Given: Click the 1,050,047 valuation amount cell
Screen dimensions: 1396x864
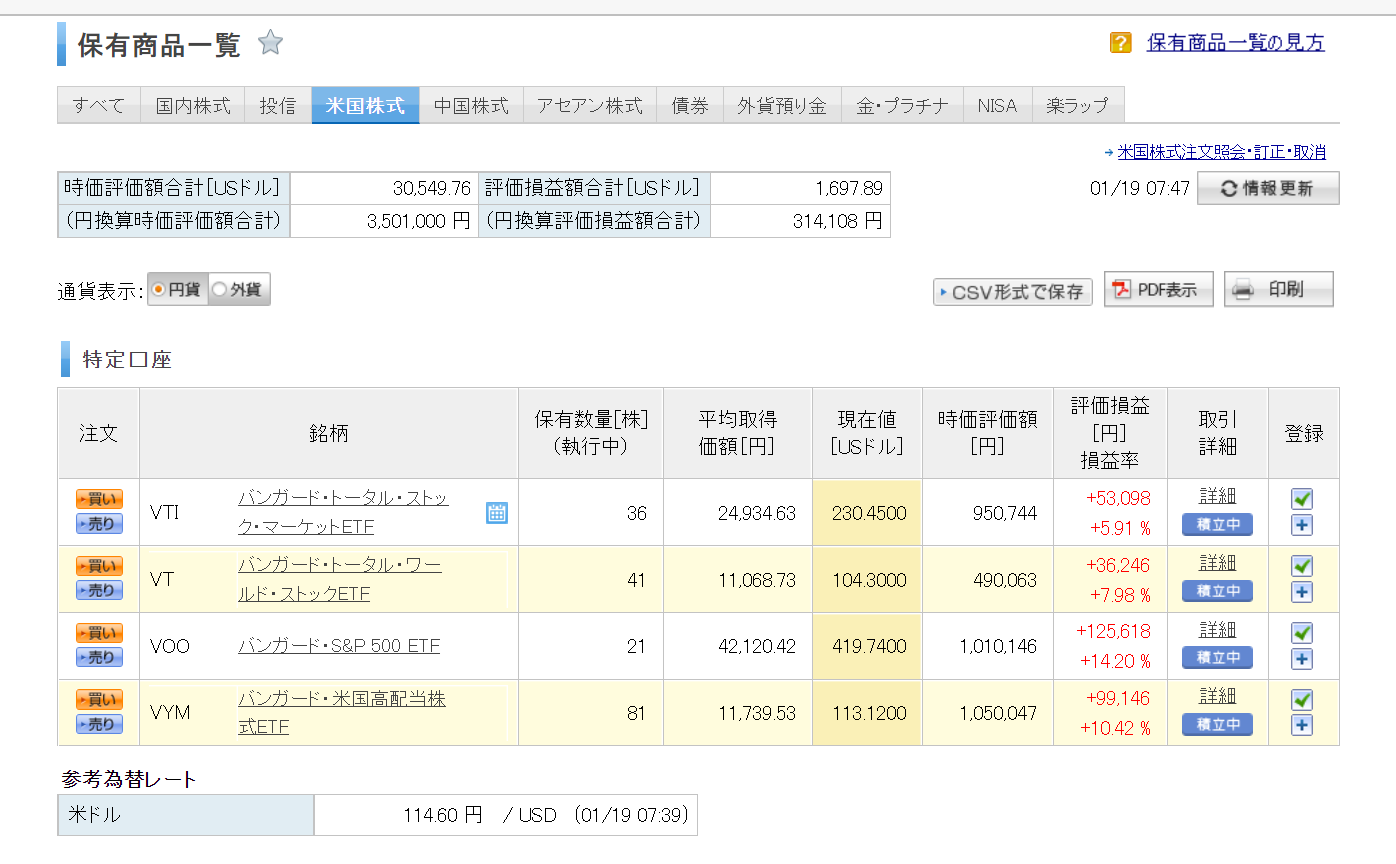Looking at the screenshot, I should click(x=987, y=713).
